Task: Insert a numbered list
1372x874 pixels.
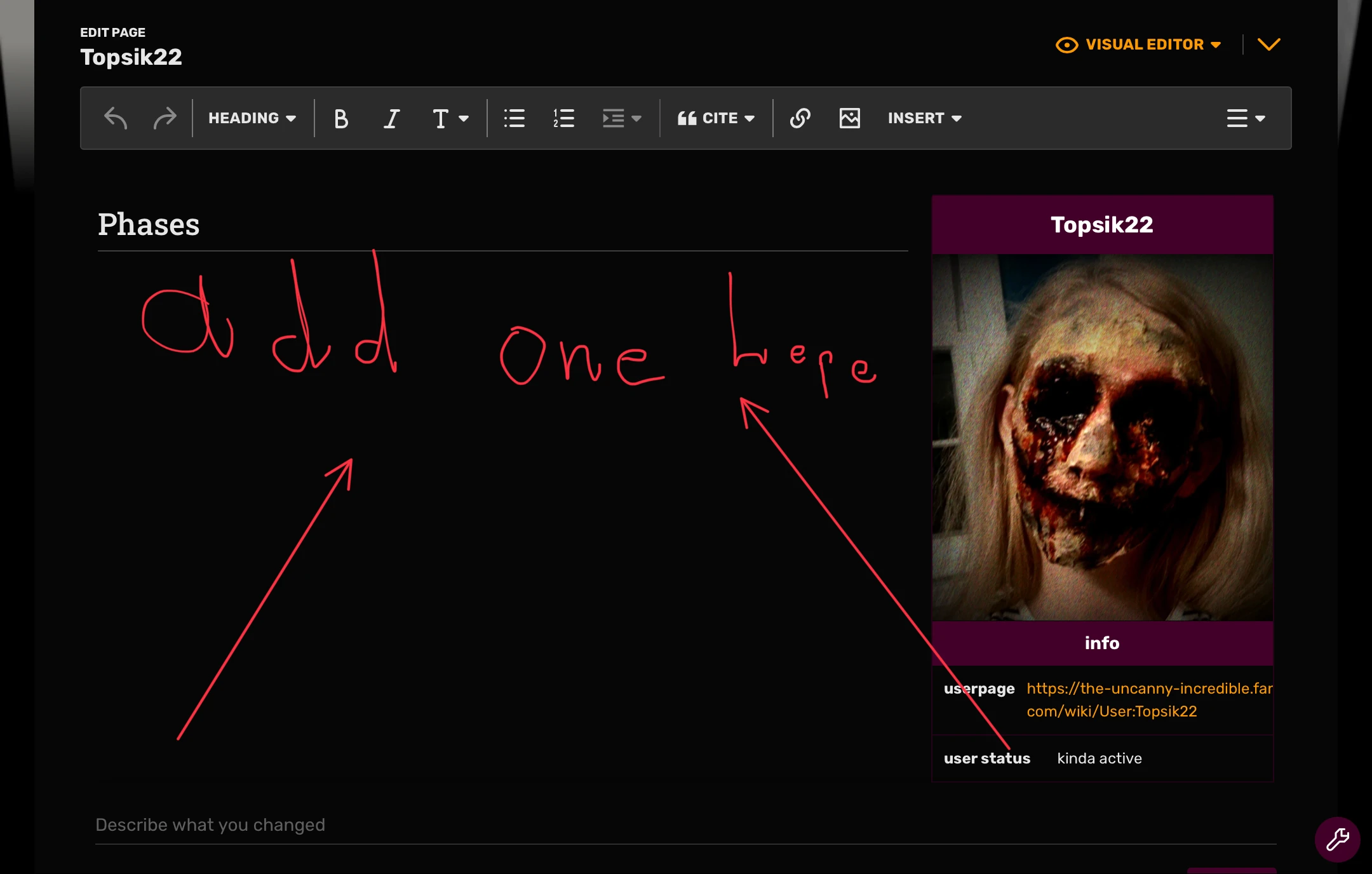Action: coord(563,118)
